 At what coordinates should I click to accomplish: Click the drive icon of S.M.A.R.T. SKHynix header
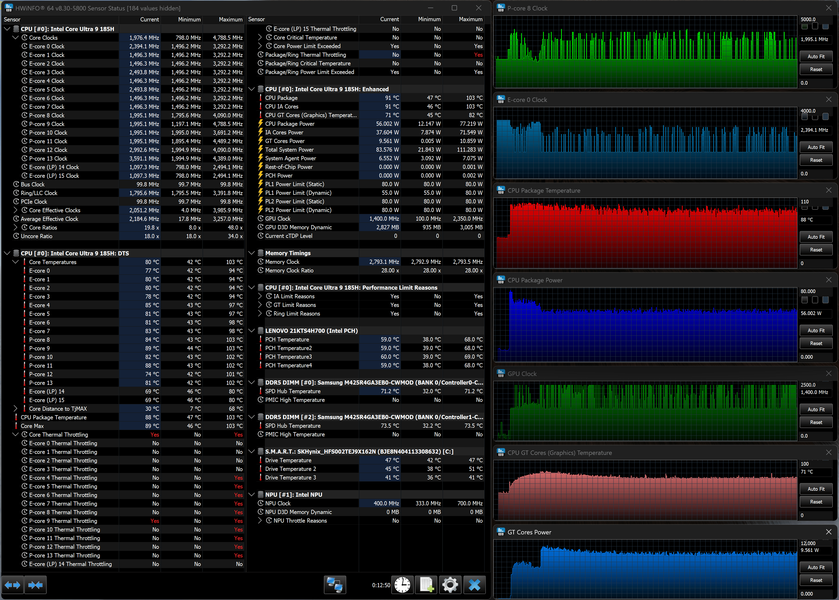coord(261,452)
